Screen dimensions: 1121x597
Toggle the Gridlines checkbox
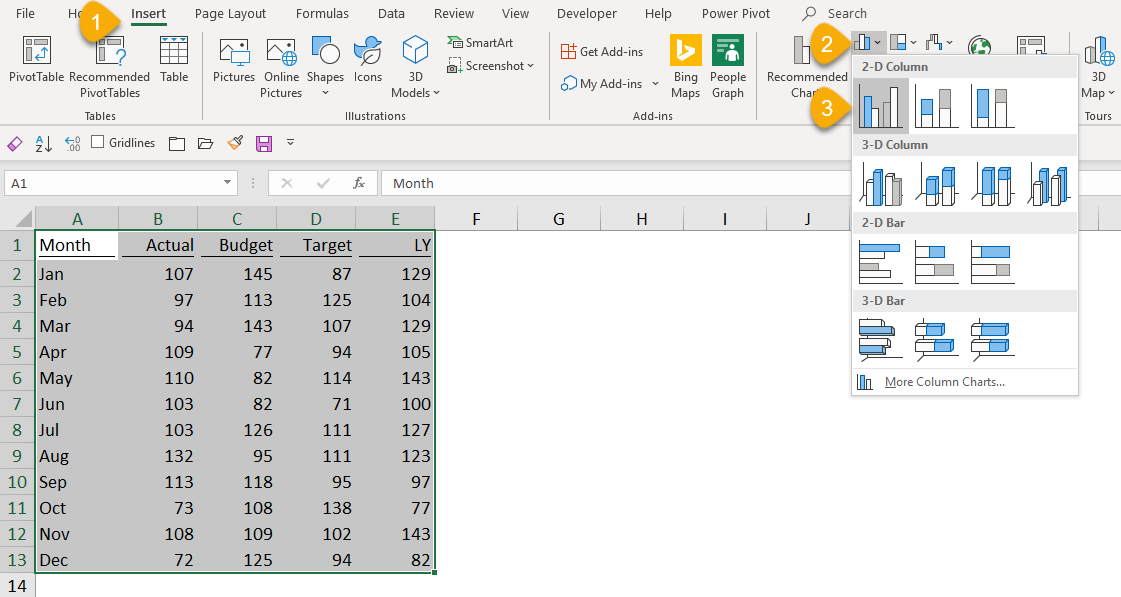98,142
